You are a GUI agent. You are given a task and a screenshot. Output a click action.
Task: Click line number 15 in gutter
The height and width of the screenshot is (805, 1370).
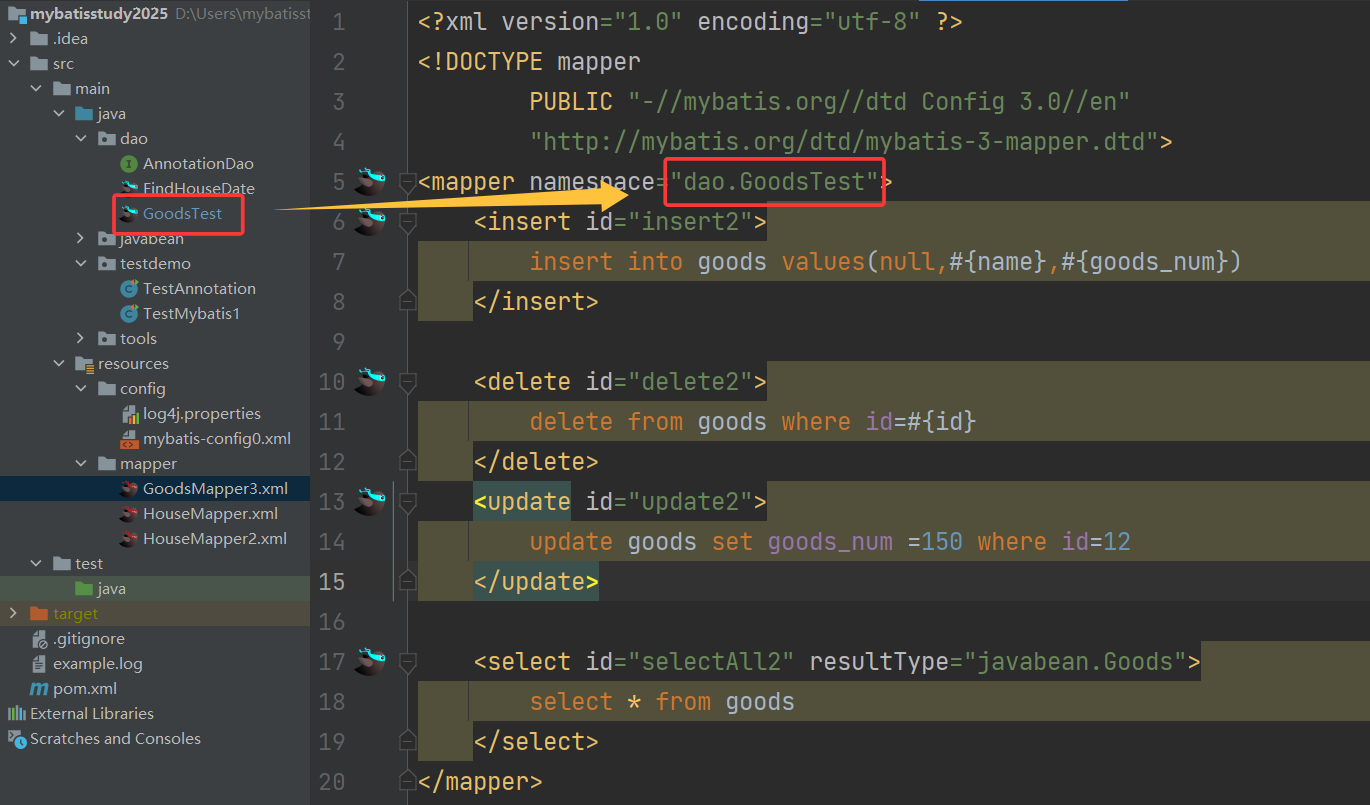[331, 581]
